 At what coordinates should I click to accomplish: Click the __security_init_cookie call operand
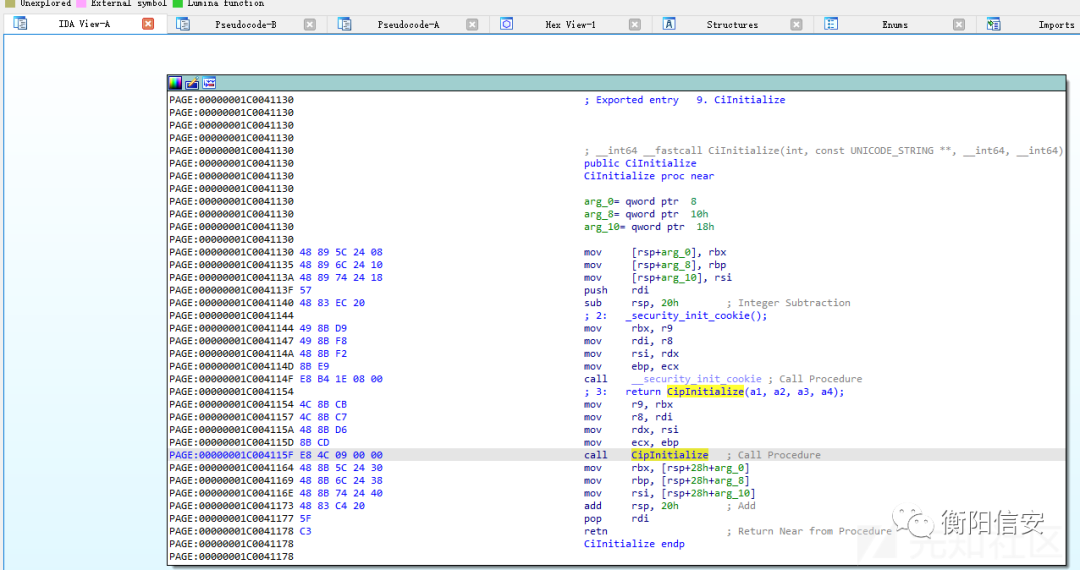point(696,379)
